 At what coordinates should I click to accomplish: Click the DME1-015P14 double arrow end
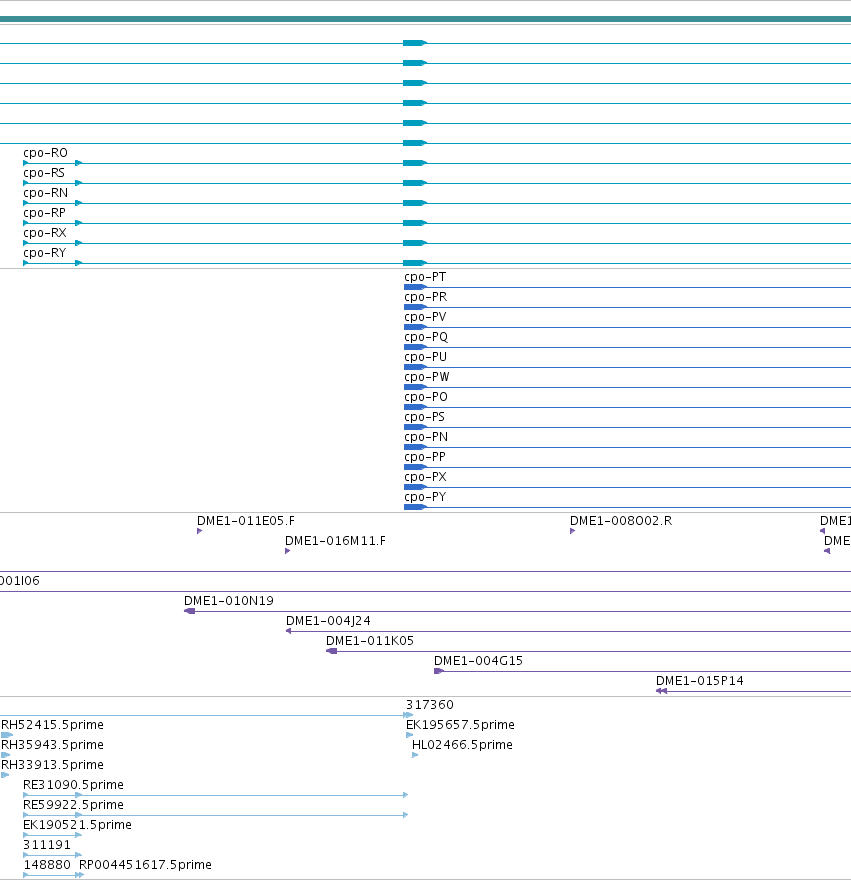[x=661, y=691]
